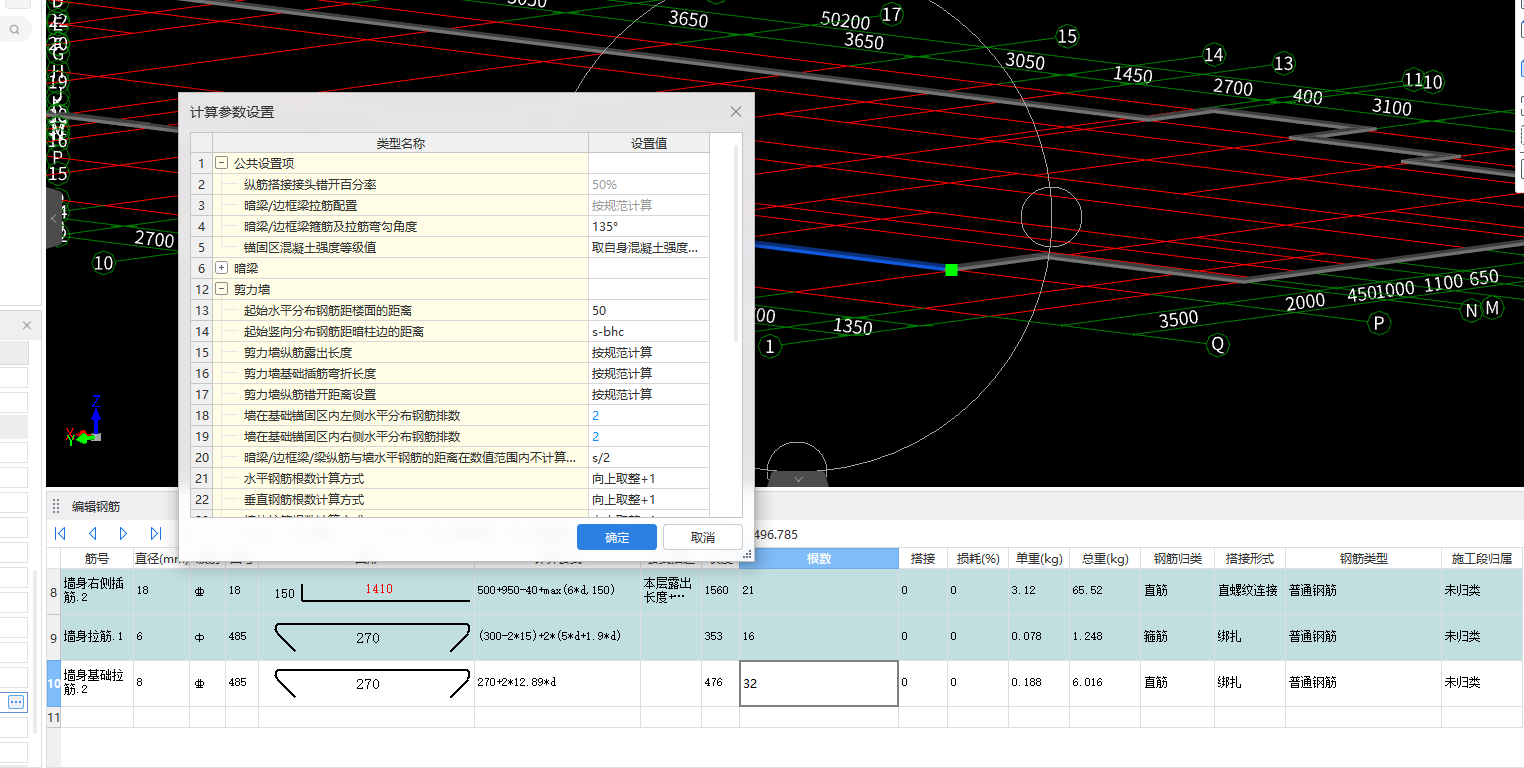Click the 编辑钢筋 panel title
Viewport: 1524px width, 768px height.
96,507
